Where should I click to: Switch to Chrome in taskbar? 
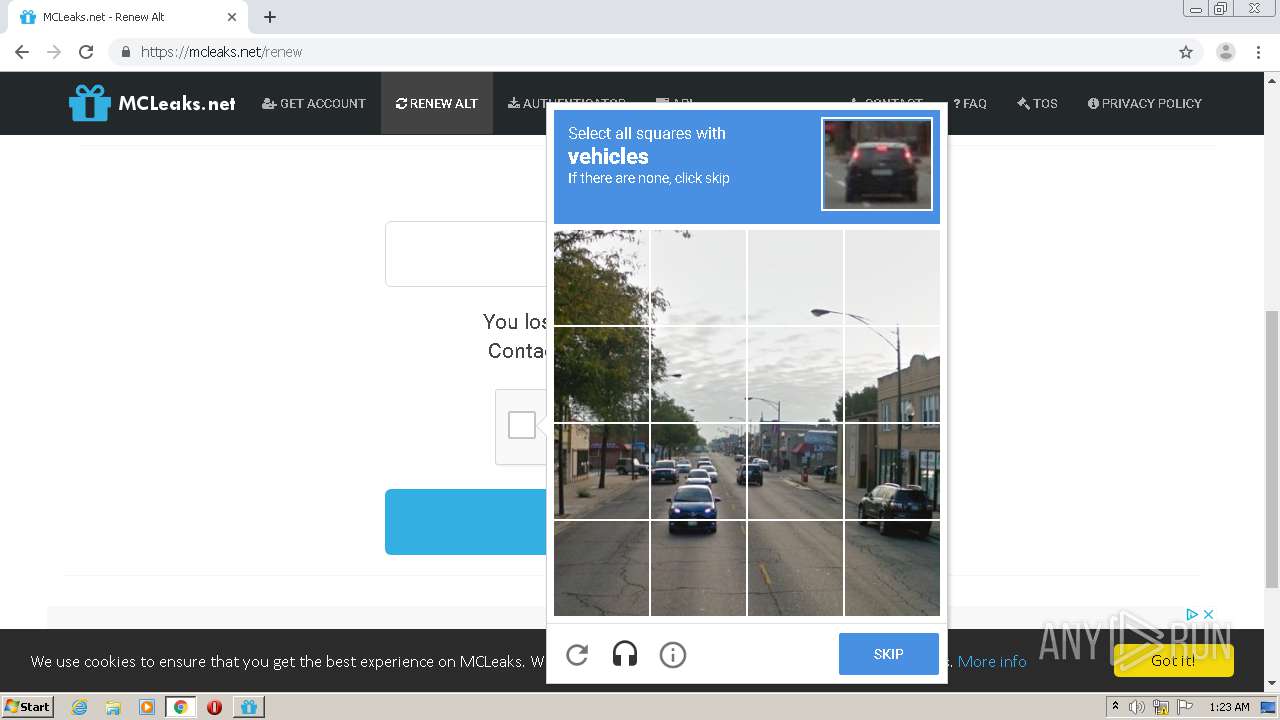(181, 707)
